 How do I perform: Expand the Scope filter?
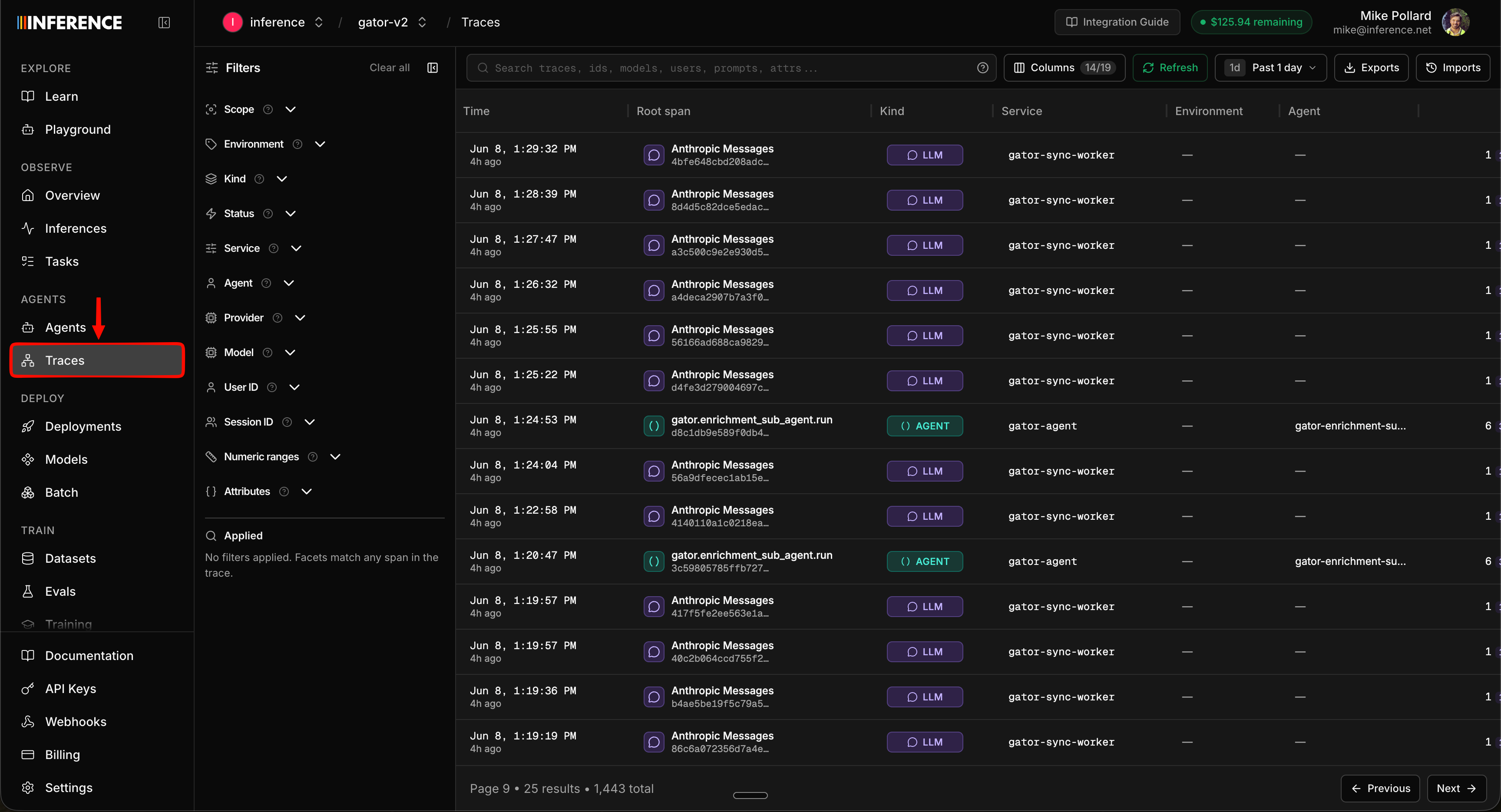(290, 109)
